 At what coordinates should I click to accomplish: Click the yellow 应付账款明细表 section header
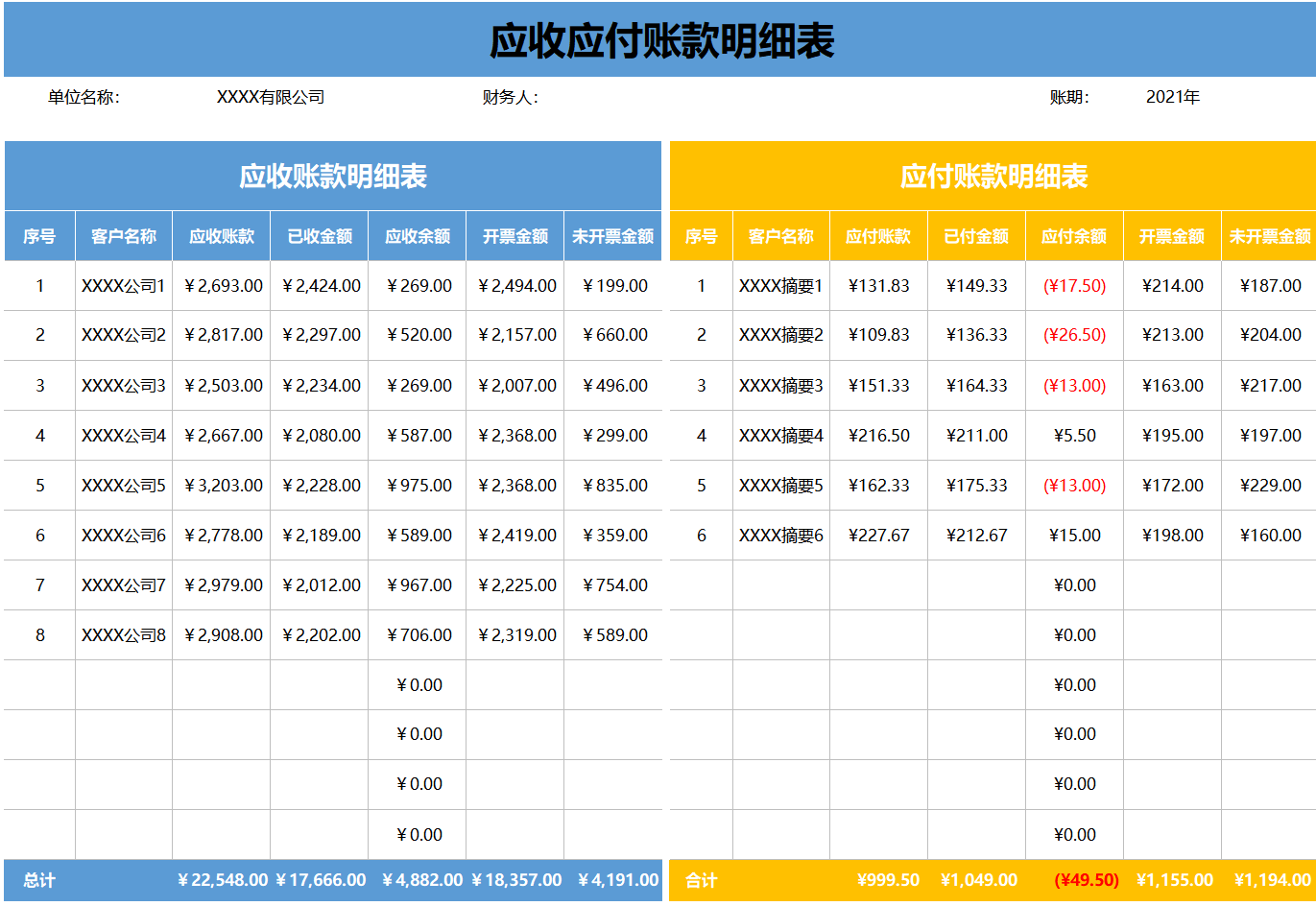(992, 176)
